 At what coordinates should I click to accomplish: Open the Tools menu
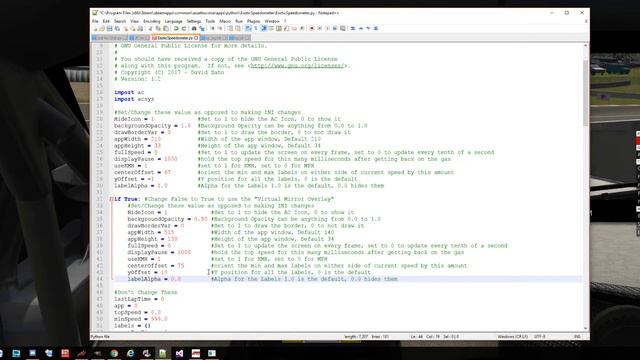210,21
